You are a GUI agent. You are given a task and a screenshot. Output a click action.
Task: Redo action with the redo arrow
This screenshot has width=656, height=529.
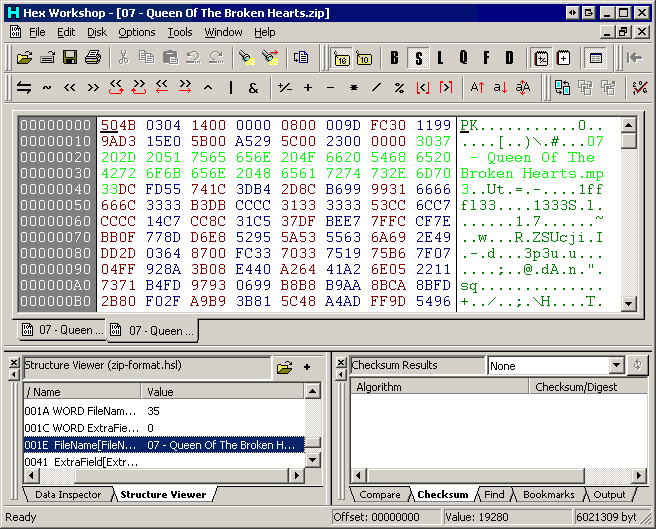click(216, 58)
